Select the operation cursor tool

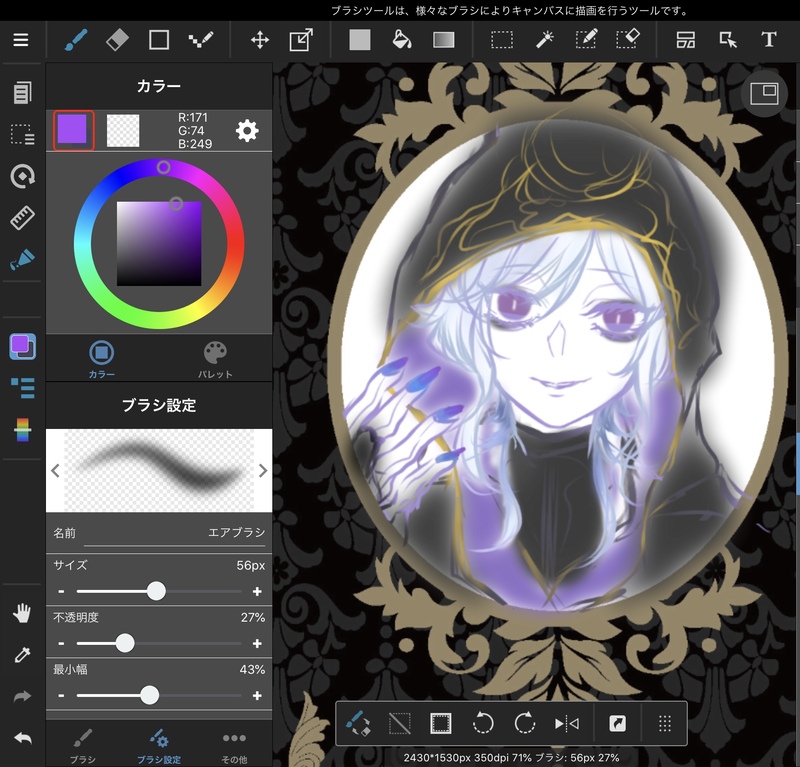tap(728, 40)
